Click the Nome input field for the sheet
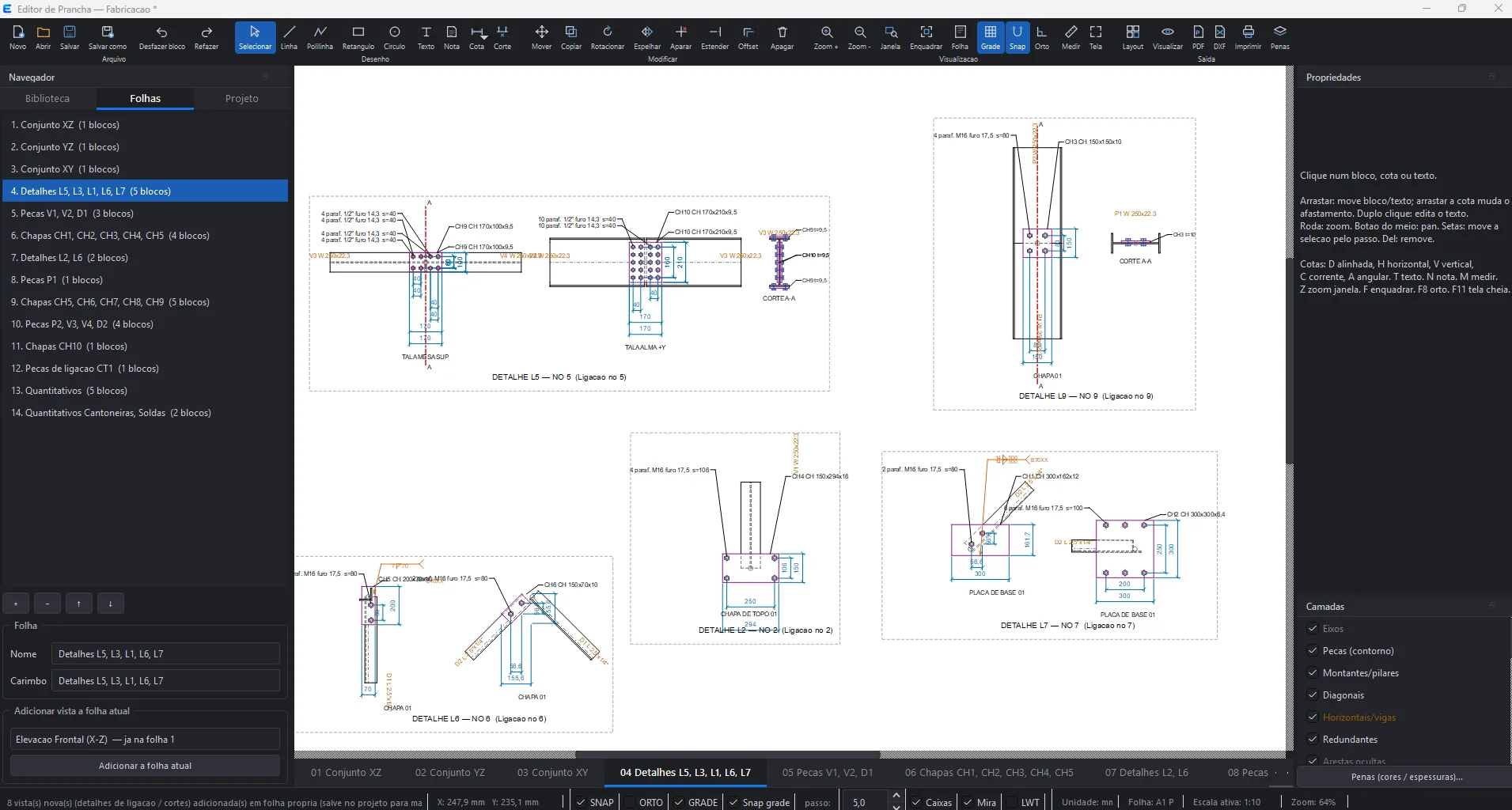The width and height of the screenshot is (1512, 810). point(165,654)
